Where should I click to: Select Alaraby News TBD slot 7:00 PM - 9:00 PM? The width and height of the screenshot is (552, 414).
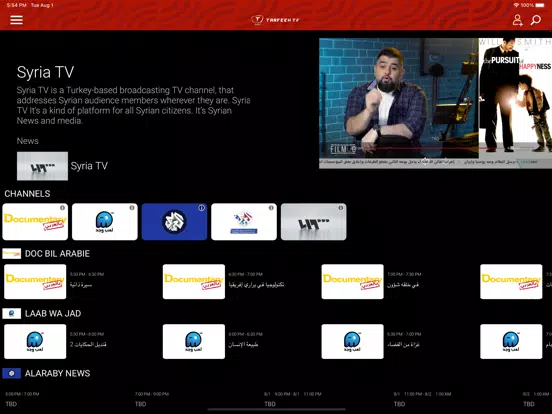[152, 399]
